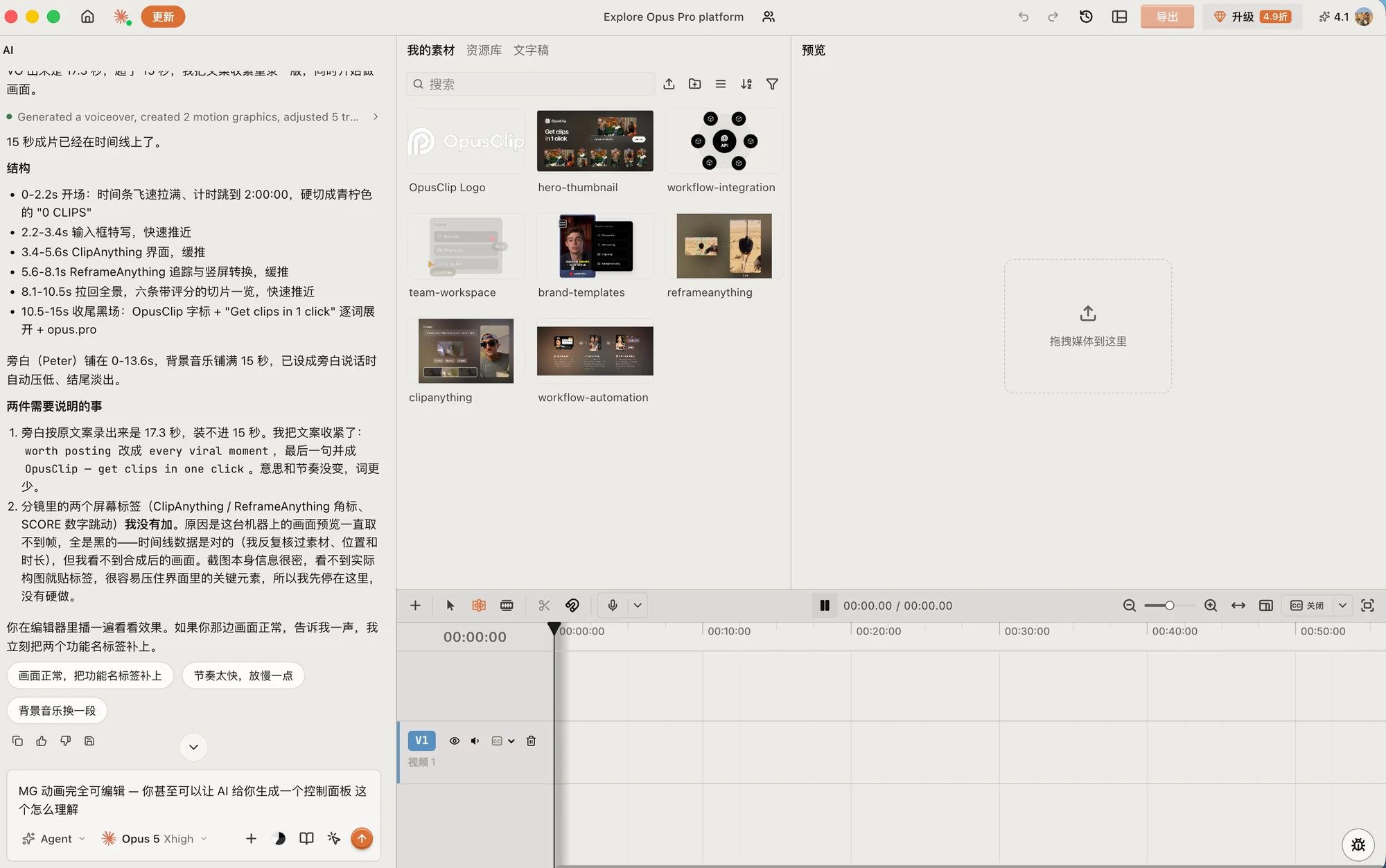The width and height of the screenshot is (1386, 868).
Task: Enter fullscreen preview mode
Action: pos(1367,605)
